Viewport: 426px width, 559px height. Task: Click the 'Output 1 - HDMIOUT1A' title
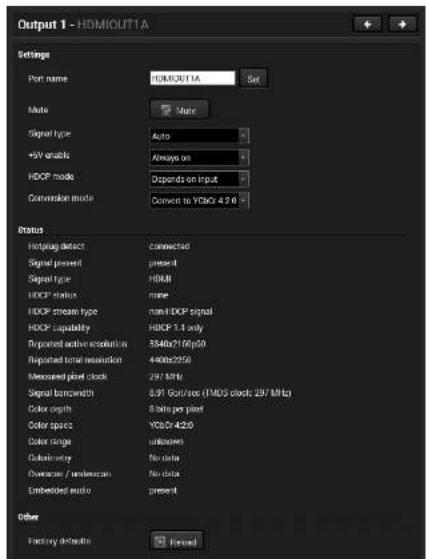click(x=83, y=25)
